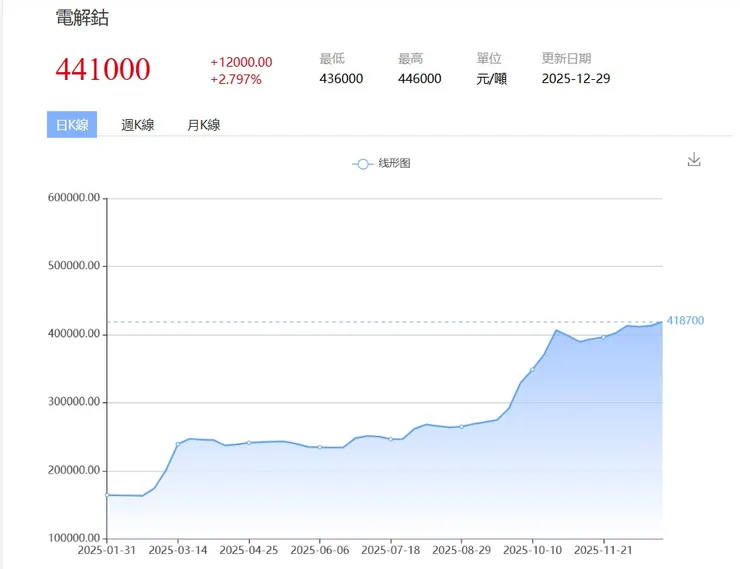Click the lowest price value 436000
Image resolution: width=740 pixels, height=569 pixels.
tap(341, 78)
